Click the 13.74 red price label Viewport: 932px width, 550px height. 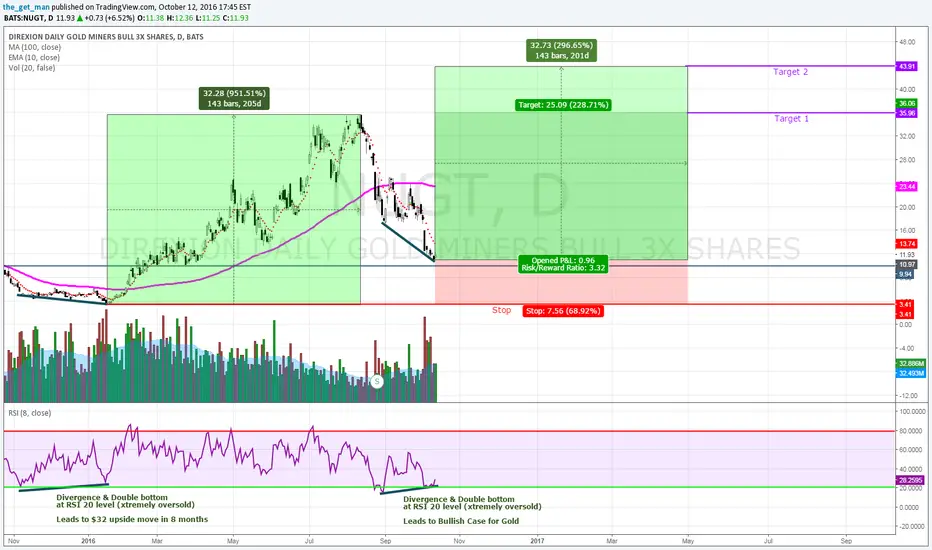click(907, 244)
